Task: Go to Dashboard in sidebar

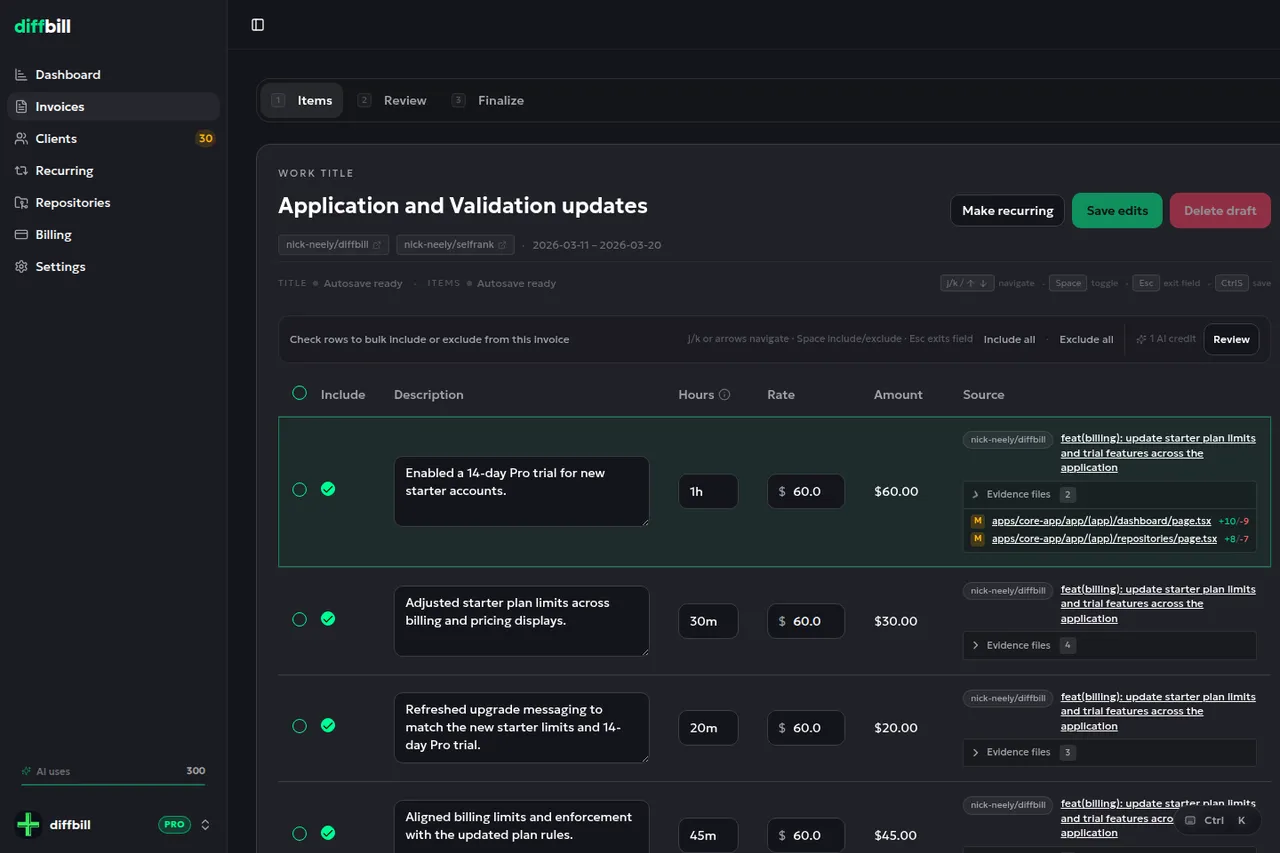Action: [113, 75]
